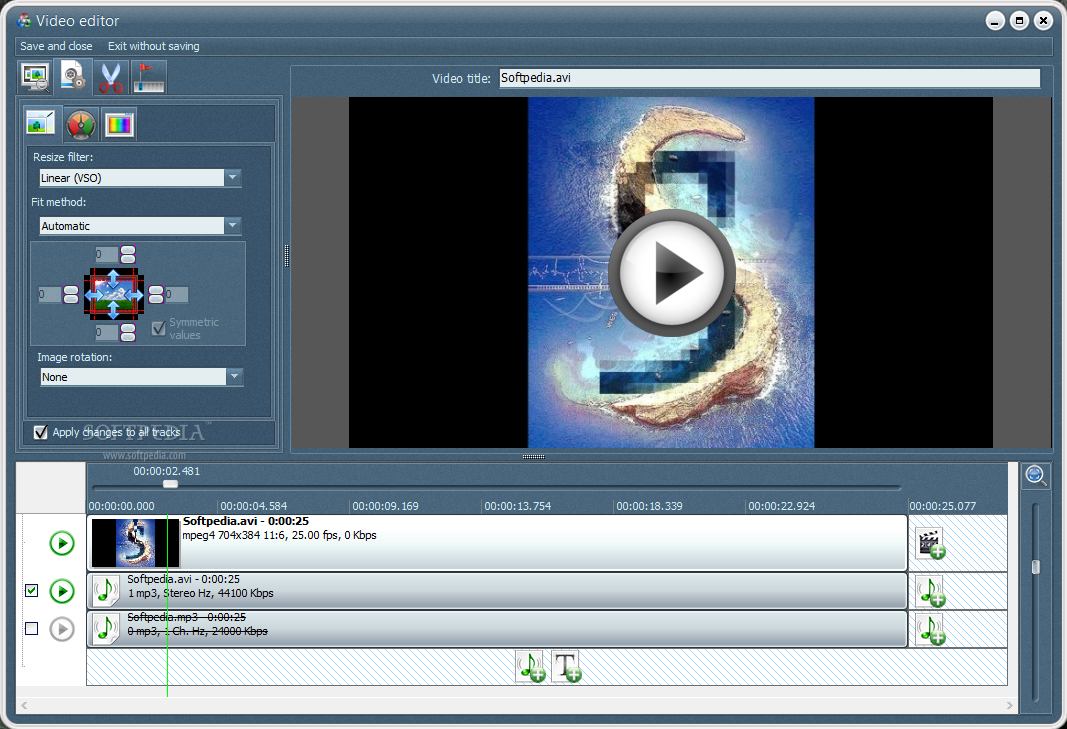Viewport: 1067px width, 729px height.
Task: Add audio after Softpedia.mp3 track
Action: (930, 629)
